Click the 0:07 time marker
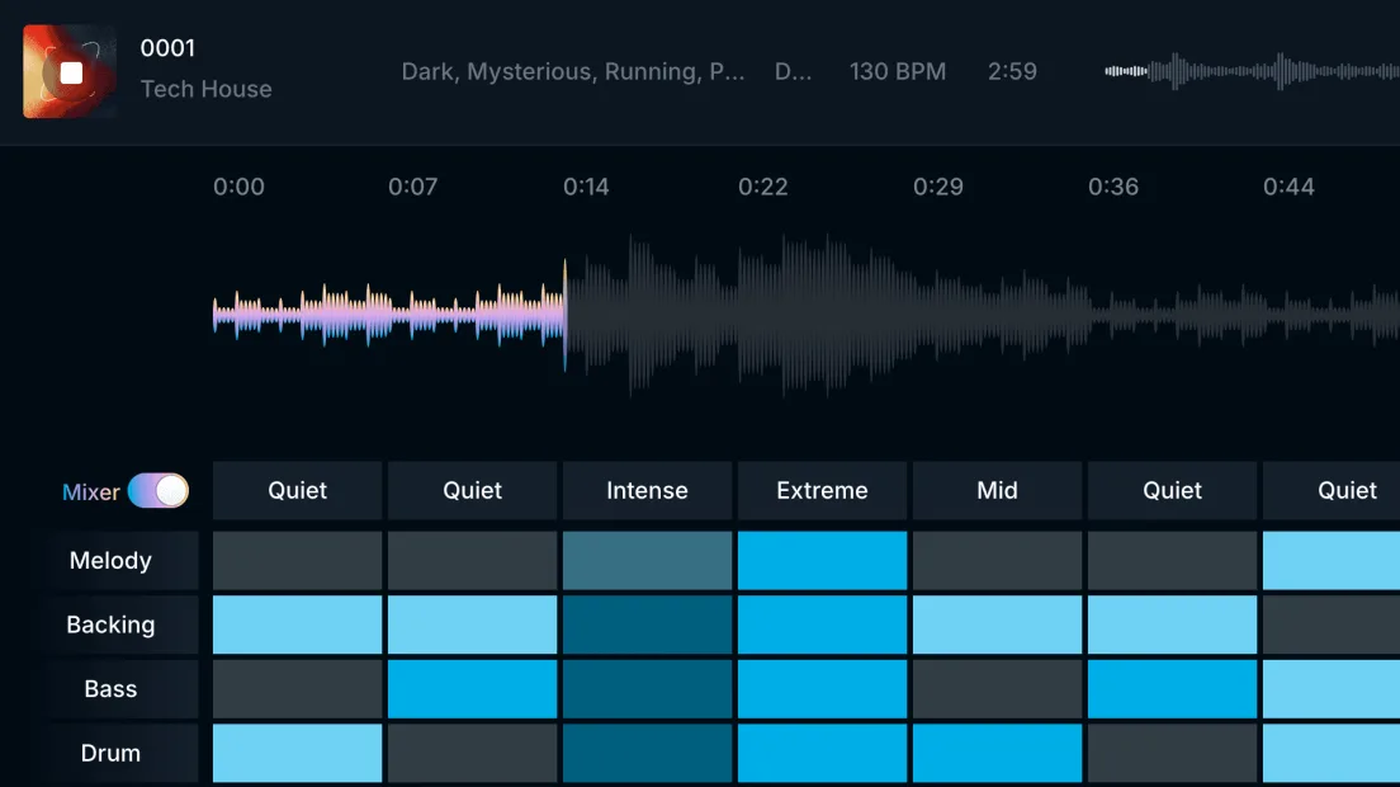 pyautogui.click(x=413, y=187)
